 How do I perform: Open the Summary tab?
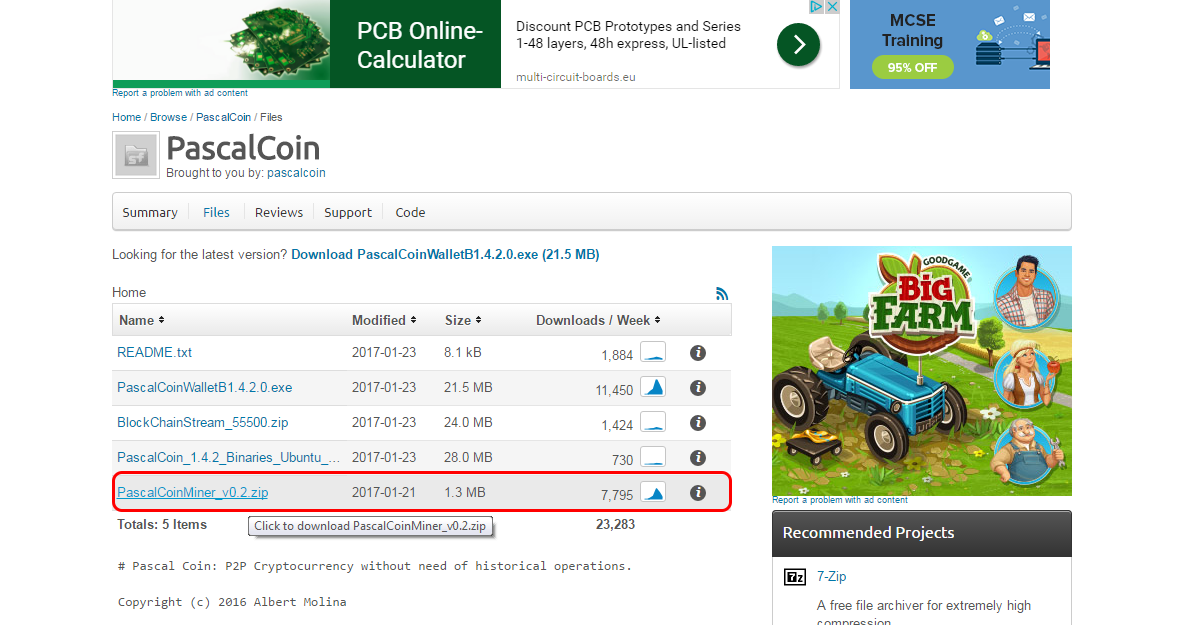[150, 212]
